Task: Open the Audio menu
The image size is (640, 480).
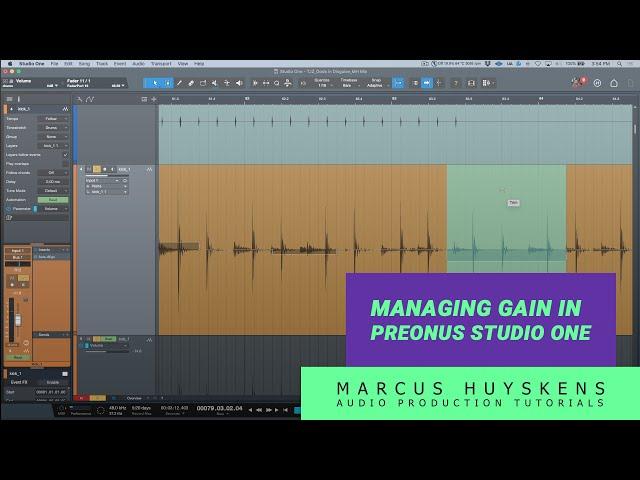Action: [139, 64]
